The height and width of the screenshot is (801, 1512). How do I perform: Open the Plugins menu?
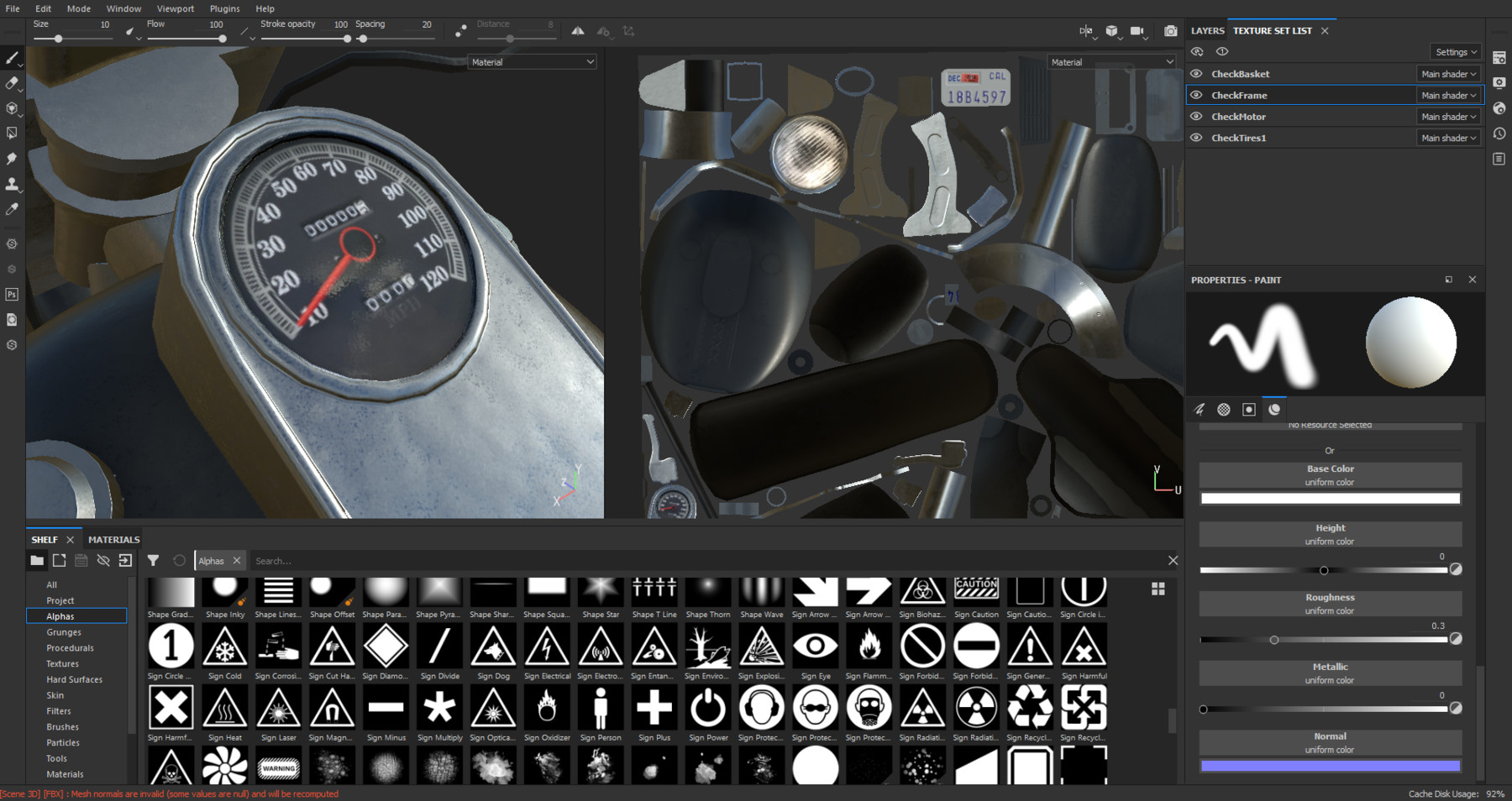[224, 8]
